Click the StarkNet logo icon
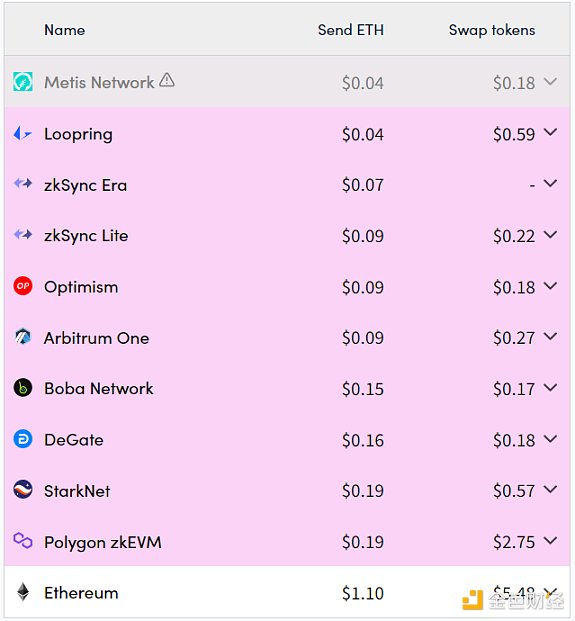Viewport: 575px width, 621px height. (x=23, y=490)
